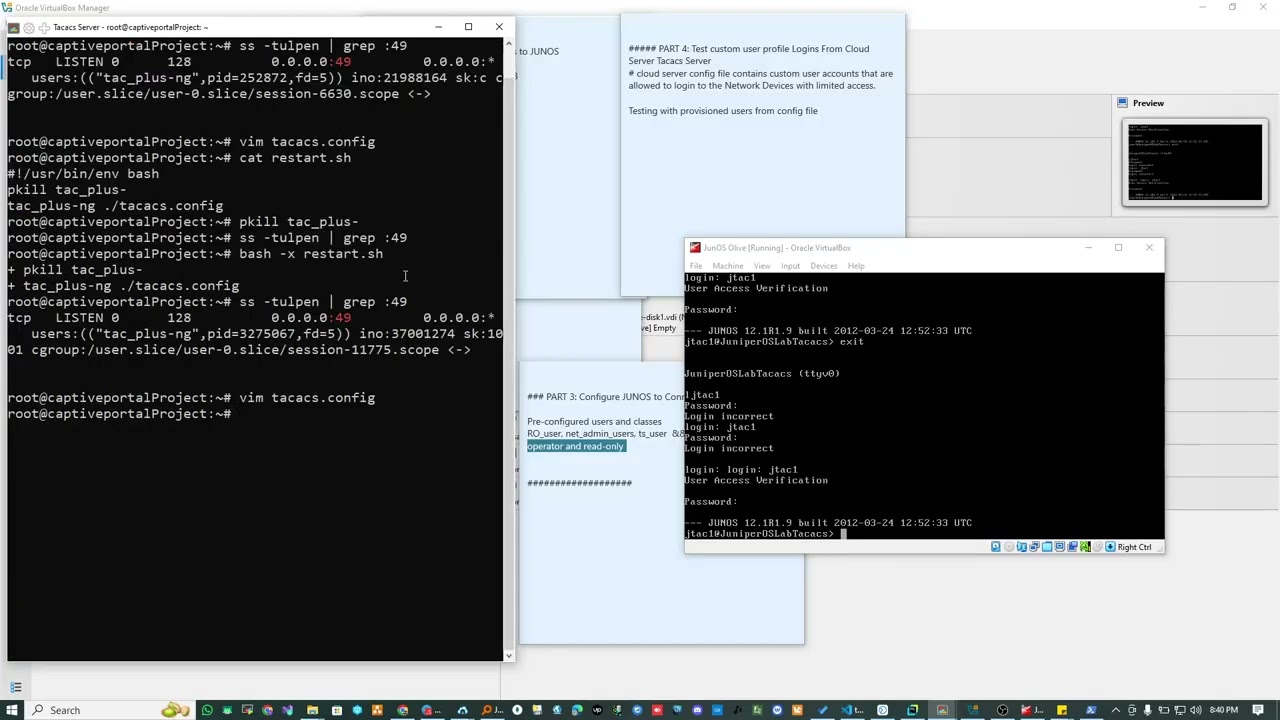This screenshot has height=720, width=1280.
Task: Click the battery tray icon
Action: tap(1163, 710)
